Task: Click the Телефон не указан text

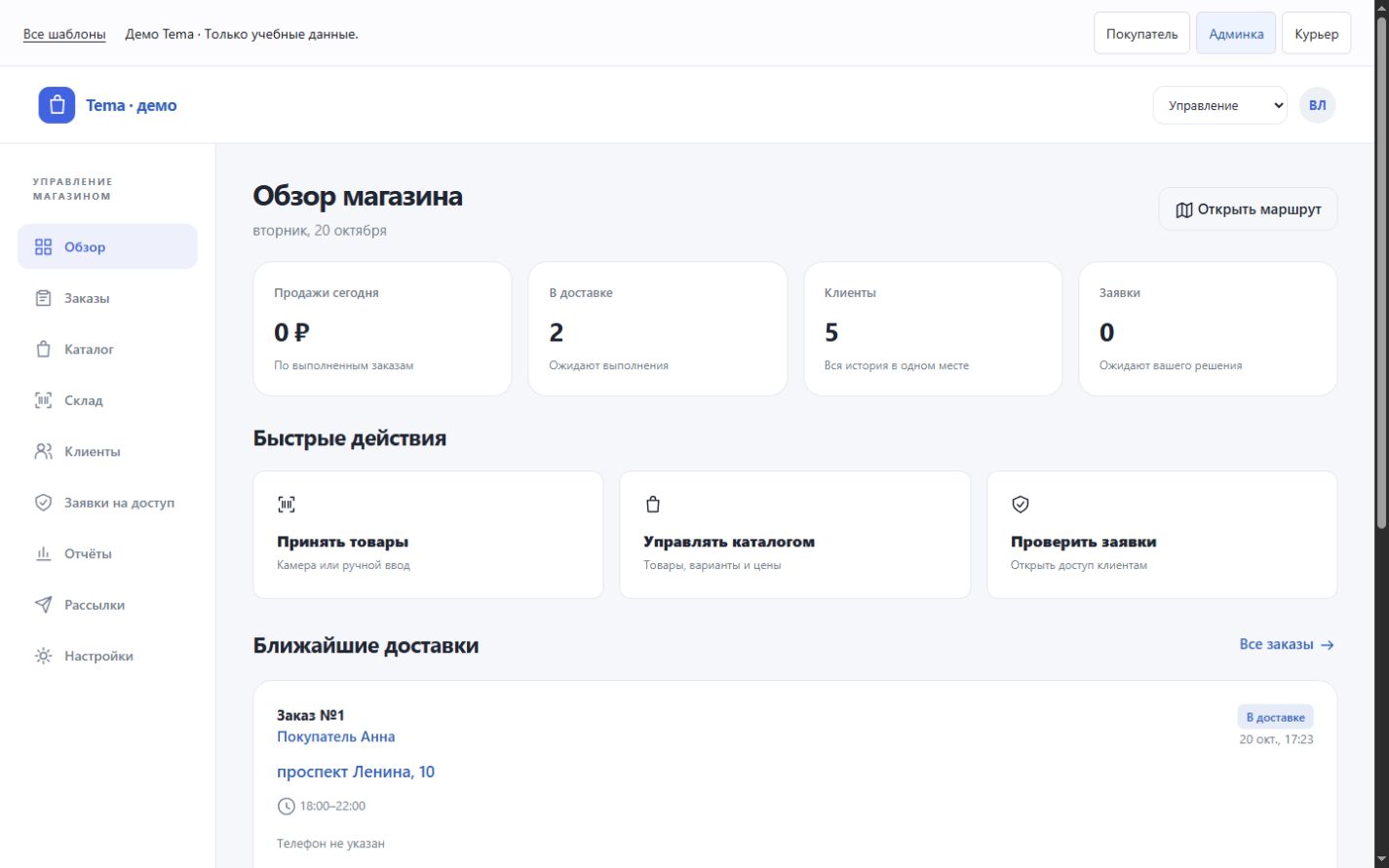Action: [330, 843]
